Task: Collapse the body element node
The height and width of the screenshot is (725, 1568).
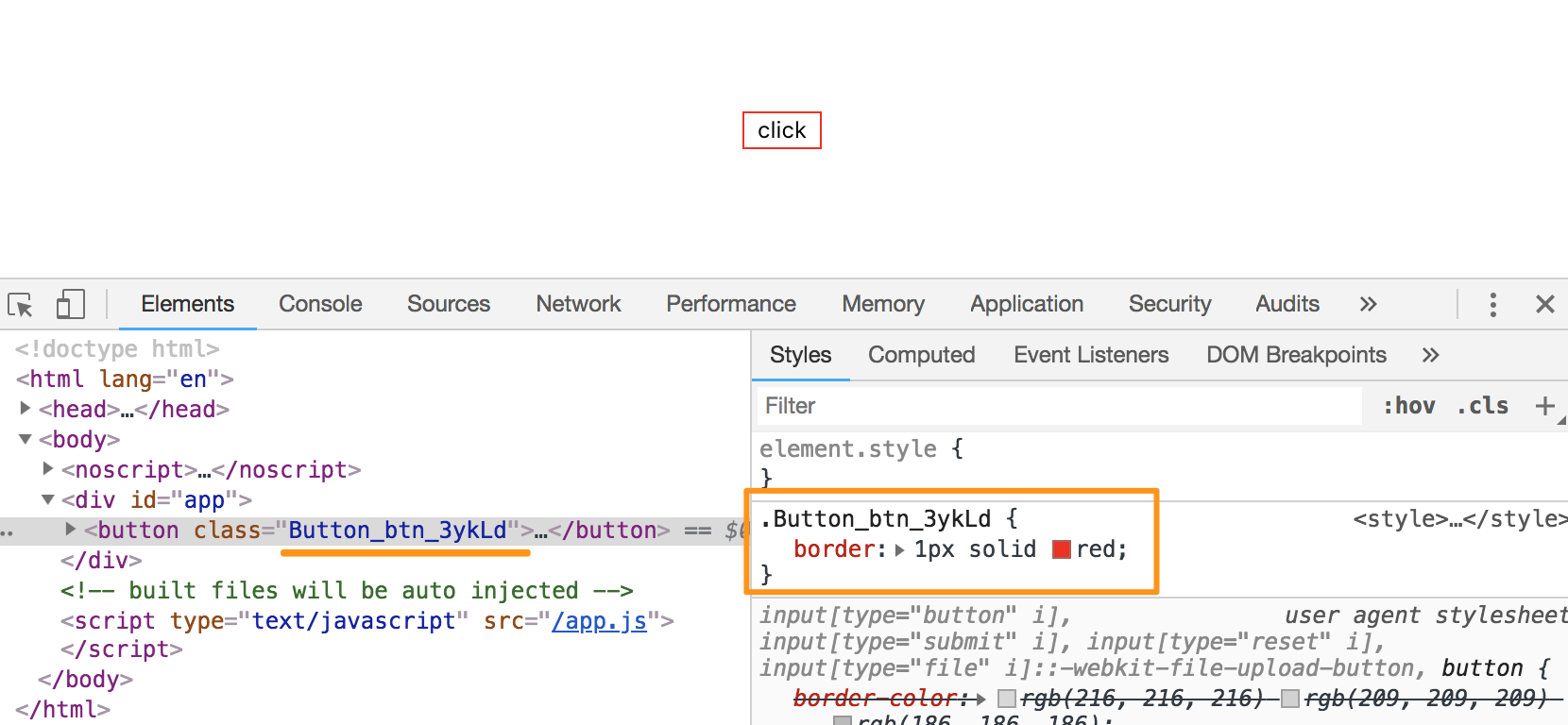Action: point(26,439)
